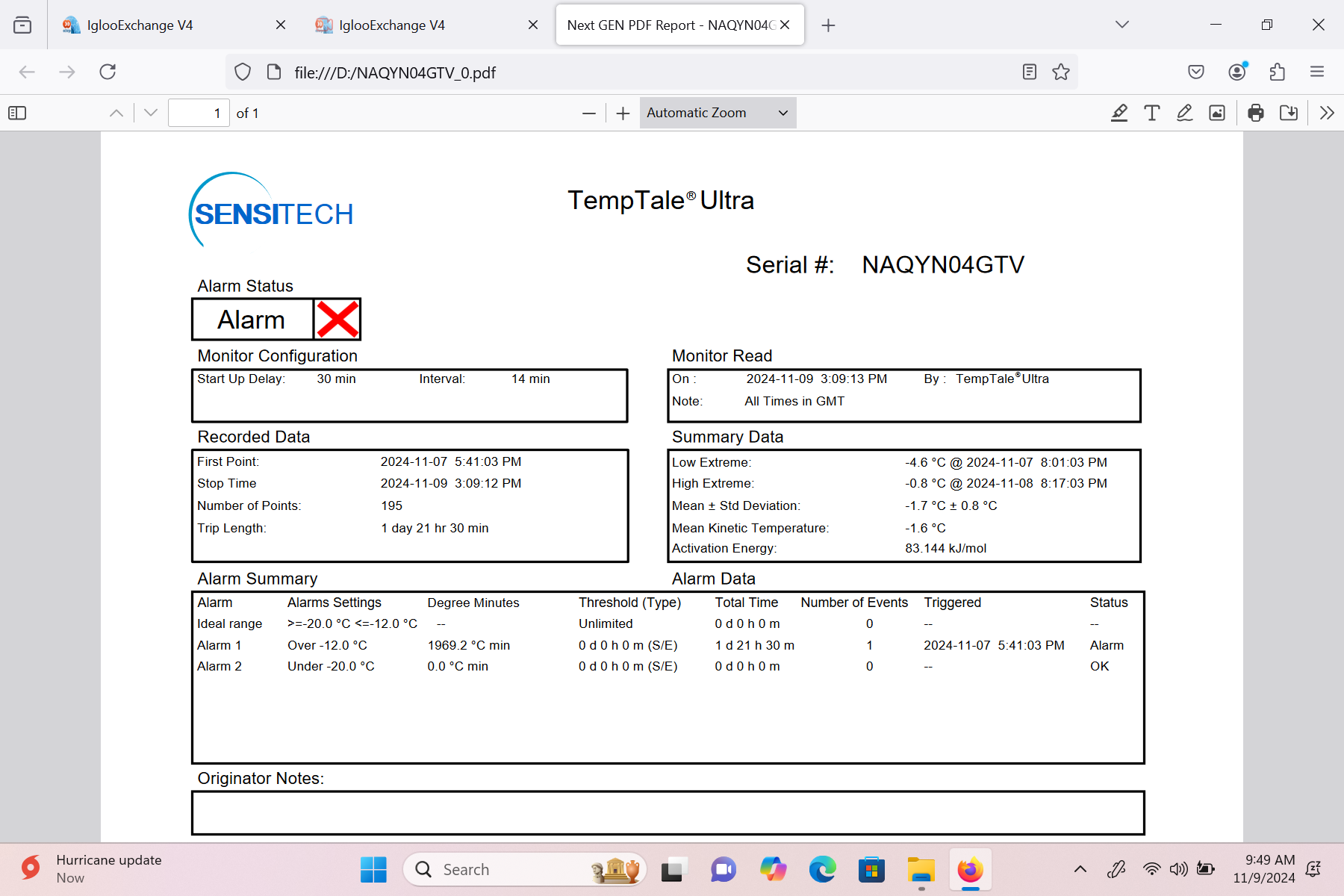Viewport: 1344px width, 896px height.
Task: Click the Number of Points value 195
Action: tap(391, 505)
